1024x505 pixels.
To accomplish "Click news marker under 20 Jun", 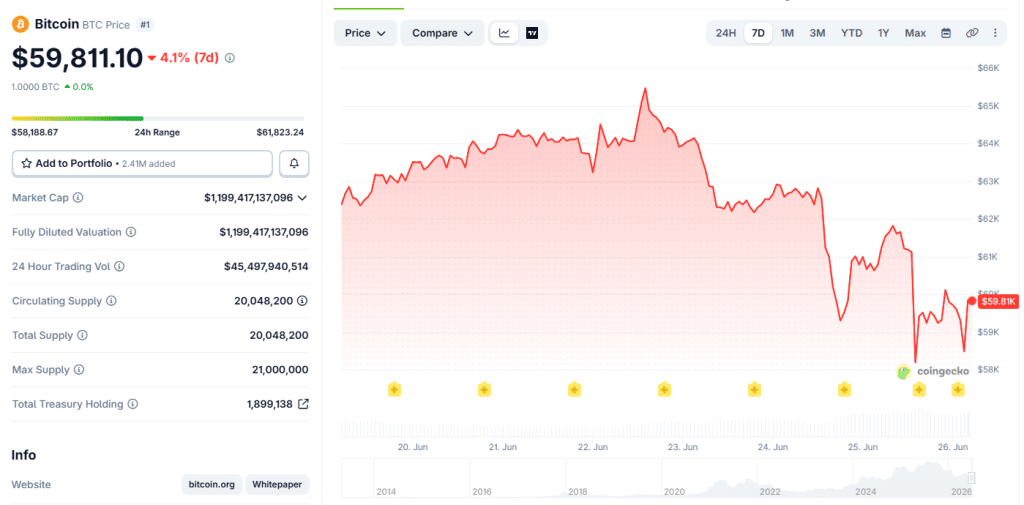I will pyautogui.click(x=394, y=389).
